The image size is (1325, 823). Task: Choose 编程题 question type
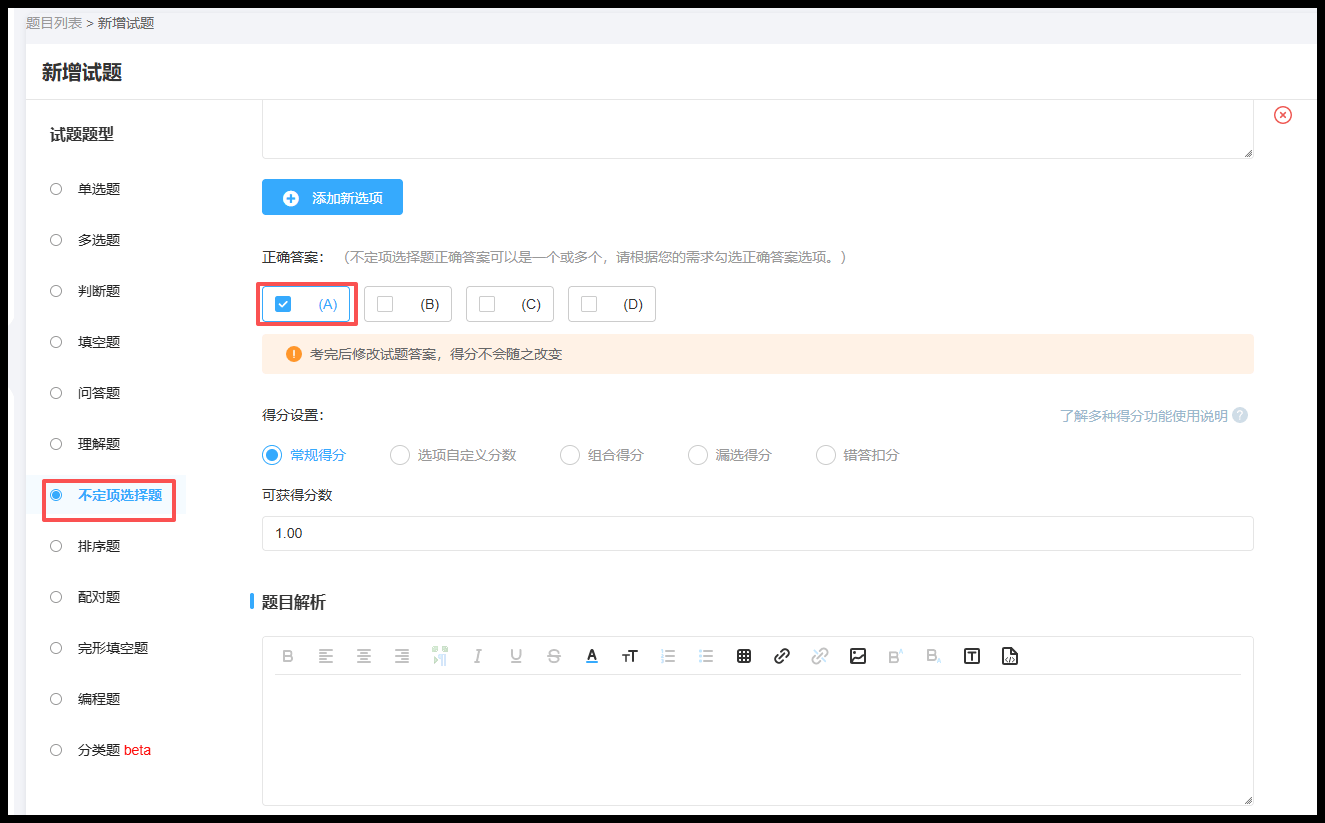click(x=85, y=699)
